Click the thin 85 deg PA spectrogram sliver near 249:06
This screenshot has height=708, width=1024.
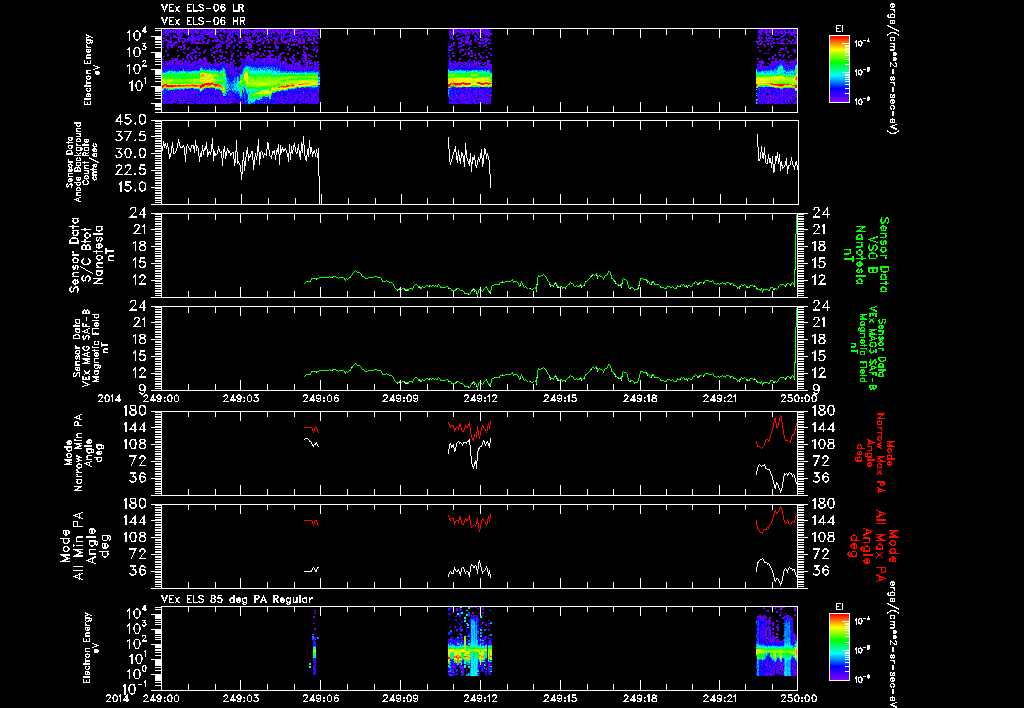click(x=314, y=643)
